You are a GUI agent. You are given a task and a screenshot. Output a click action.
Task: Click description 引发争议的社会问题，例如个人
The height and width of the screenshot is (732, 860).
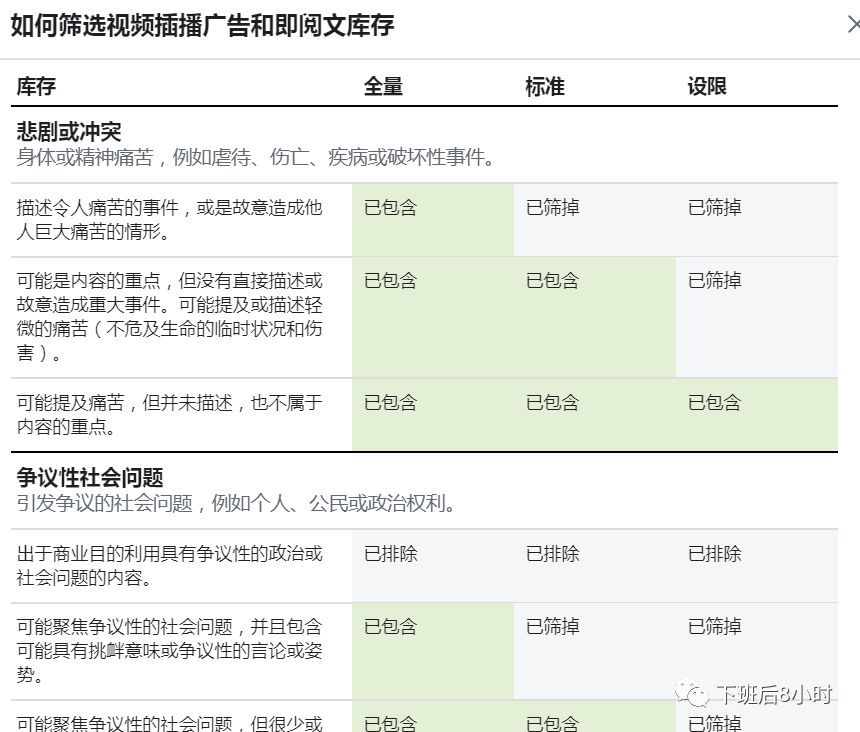pyautogui.click(x=236, y=503)
